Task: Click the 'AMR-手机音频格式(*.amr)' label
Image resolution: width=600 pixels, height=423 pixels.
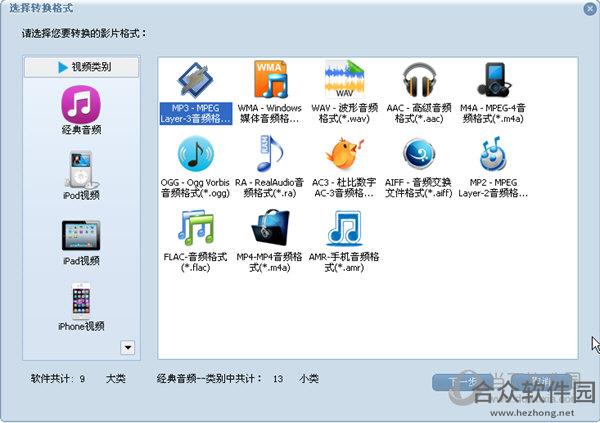Action: click(x=344, y=262)
